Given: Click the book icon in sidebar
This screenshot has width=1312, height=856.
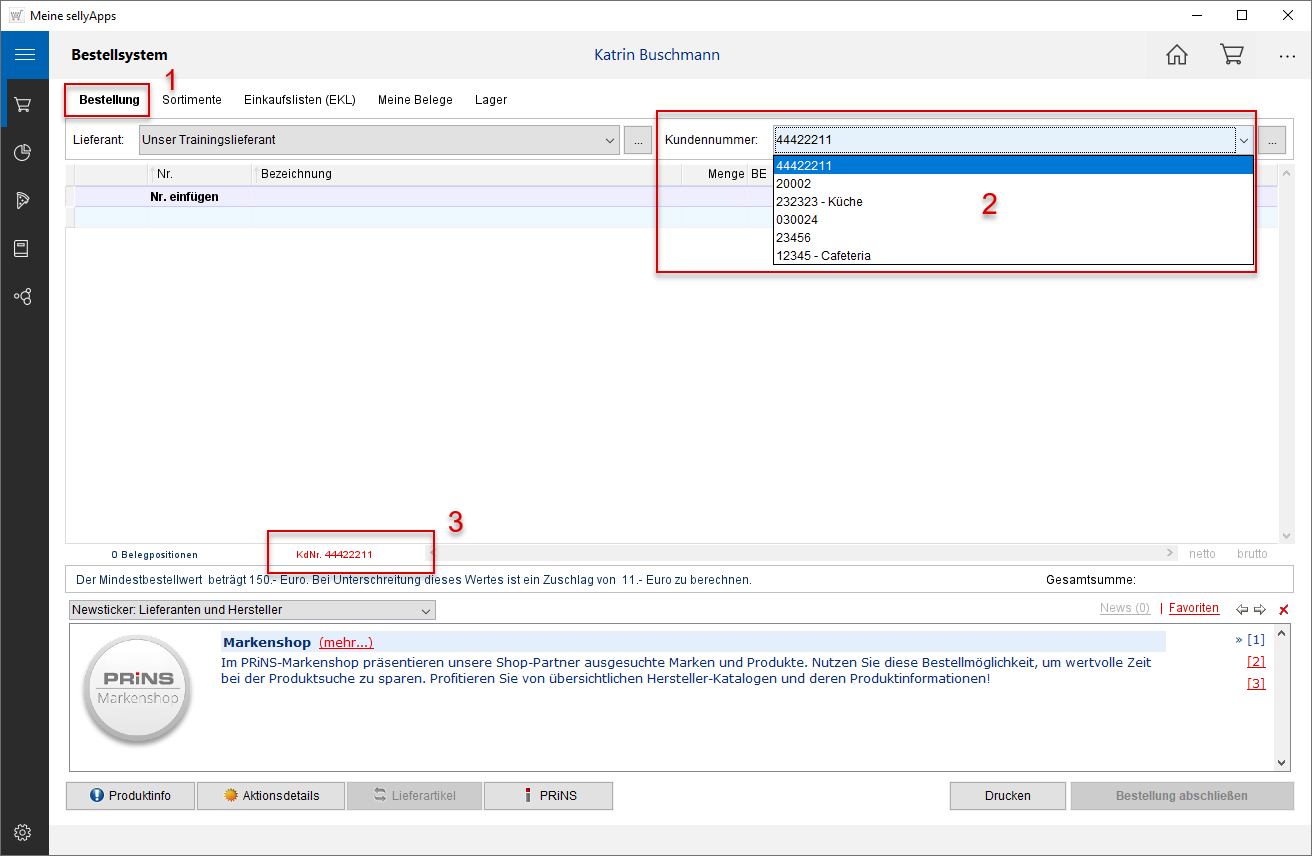Looking at the screenshot, I should [22, 248].
